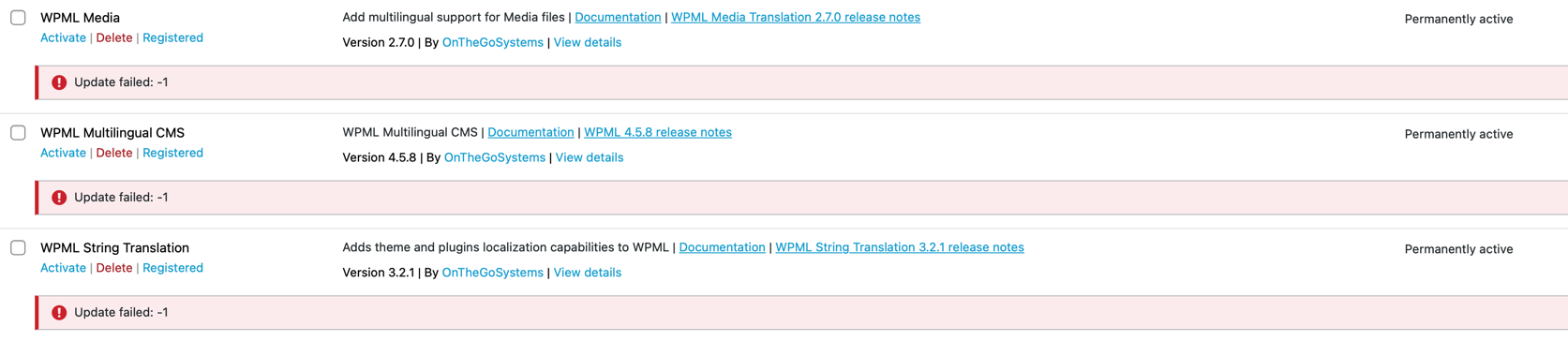Click the error icon under WPML Media
Viewport: 1568px width, 341px height.
[59, 82]
